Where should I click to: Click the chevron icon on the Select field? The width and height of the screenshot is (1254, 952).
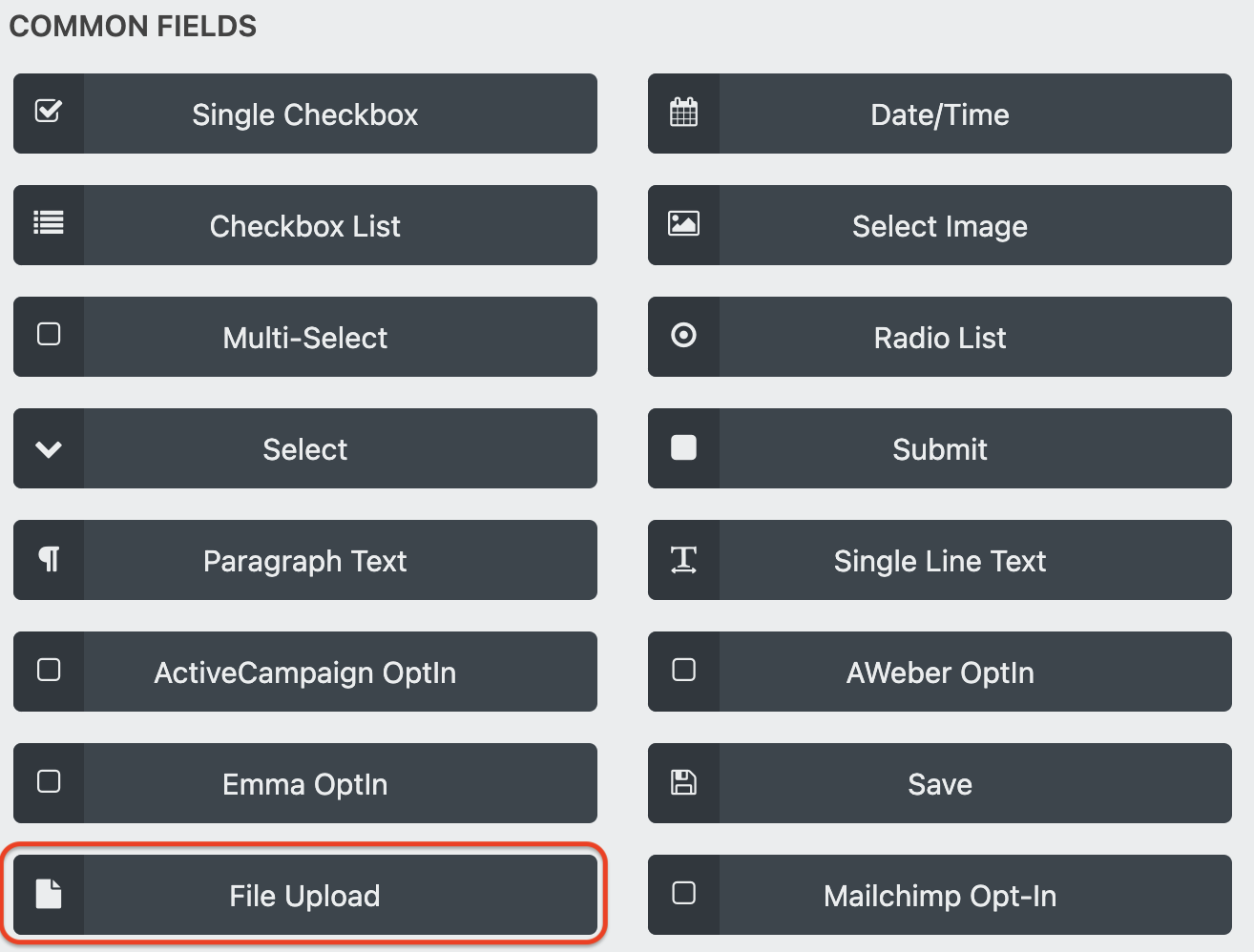pyautogui.click(x=48, y=448)
